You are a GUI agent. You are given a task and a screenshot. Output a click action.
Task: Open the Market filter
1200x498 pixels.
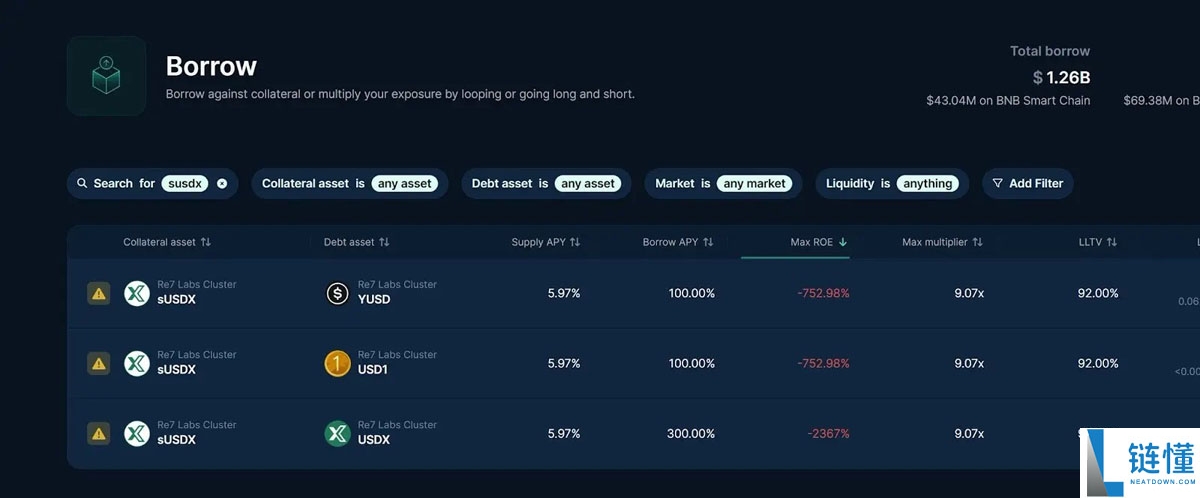pos(724,184)
